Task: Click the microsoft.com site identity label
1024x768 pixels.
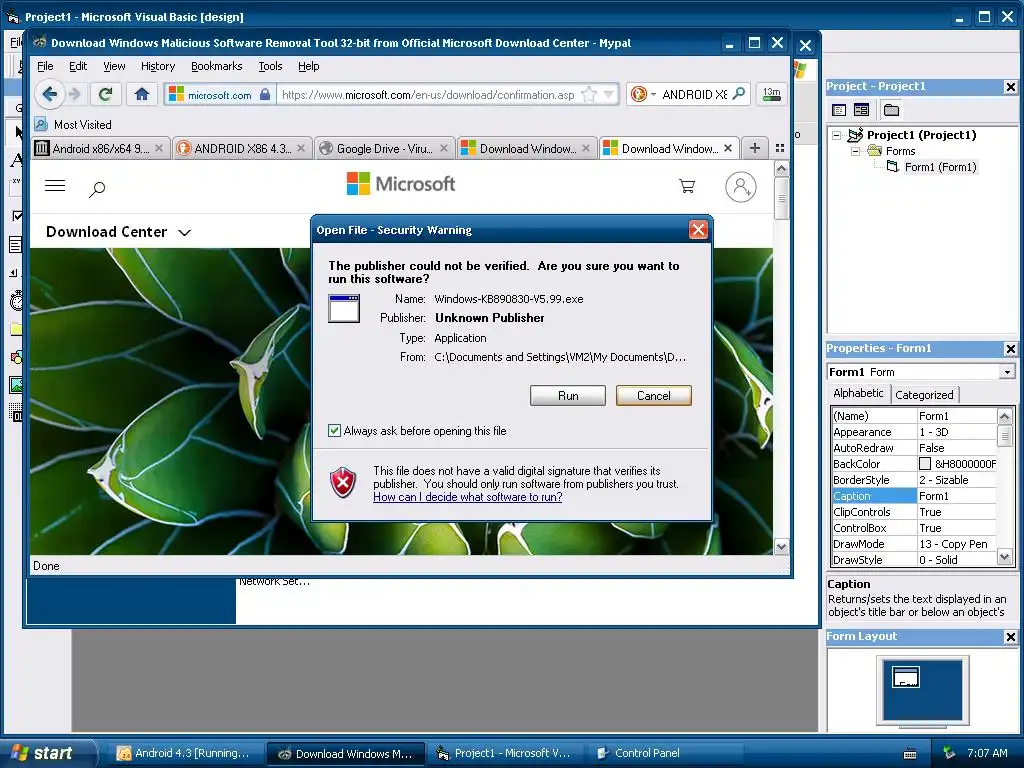Action: coord(219,95)
